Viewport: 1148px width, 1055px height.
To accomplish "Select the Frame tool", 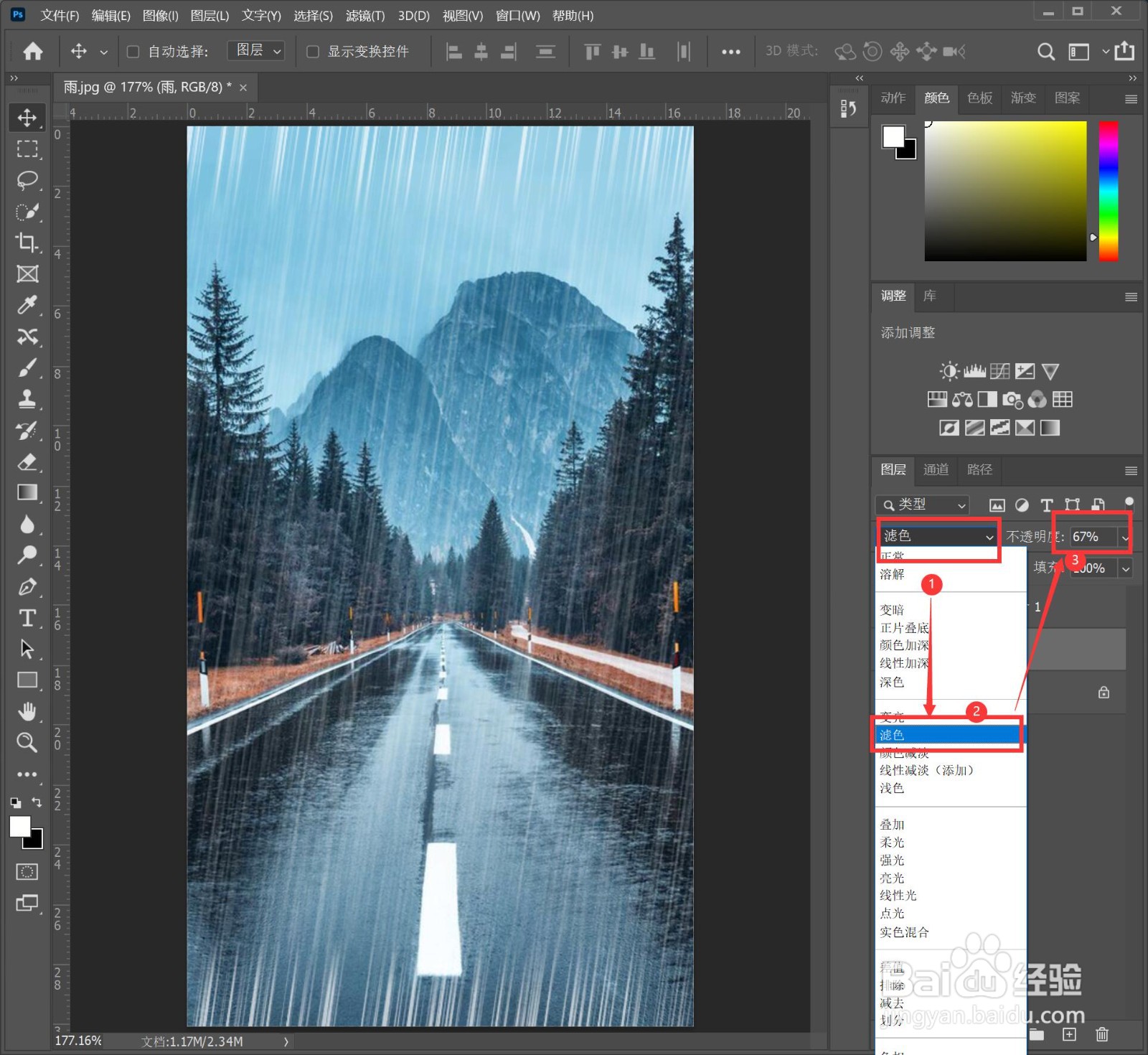I will coord(27,273).
